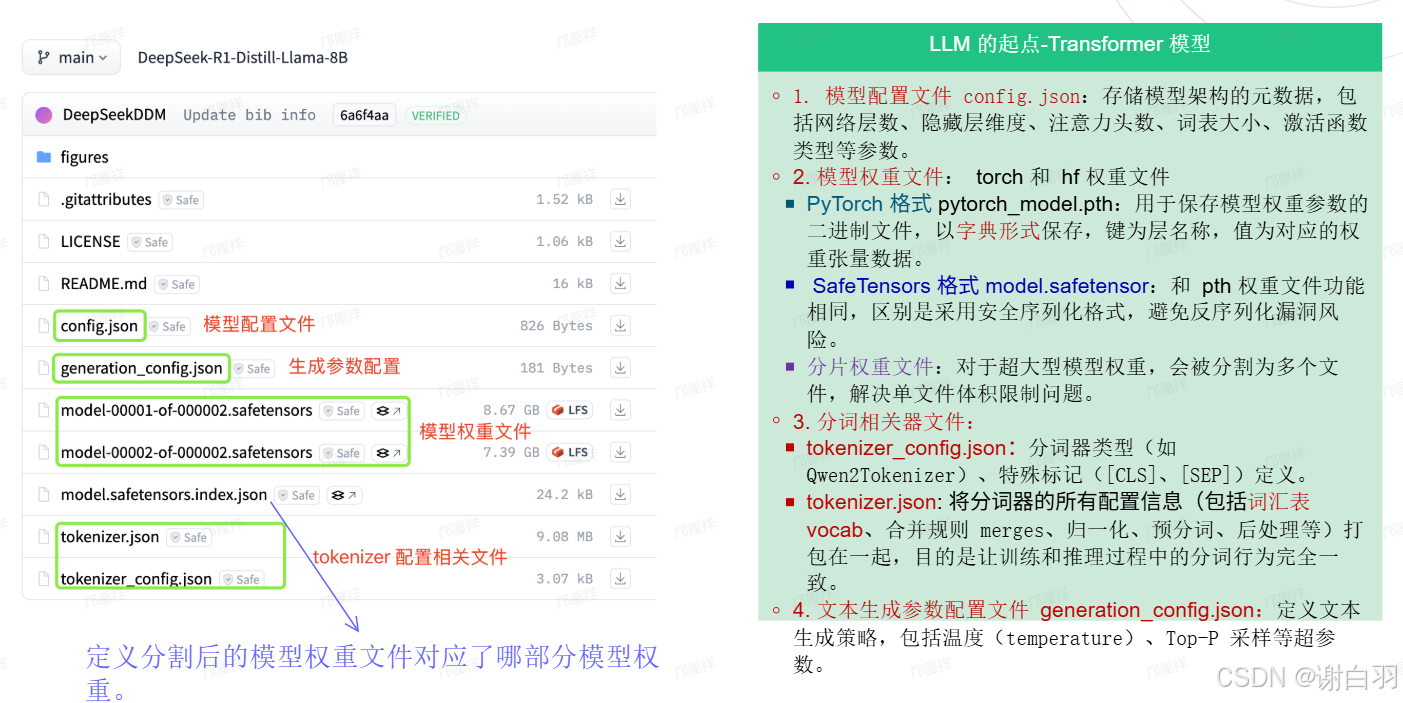Download the LICENSE file
Viewport: 1403px width, 703px height.
[621, 241]
